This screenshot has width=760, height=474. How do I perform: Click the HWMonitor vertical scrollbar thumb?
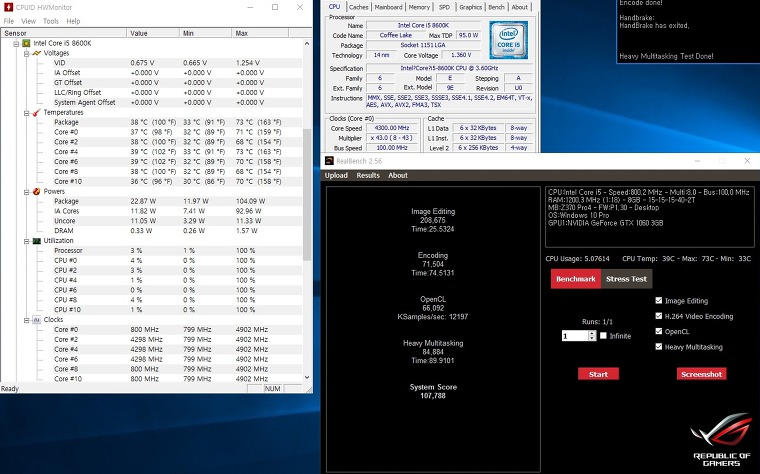pos(306,195)
